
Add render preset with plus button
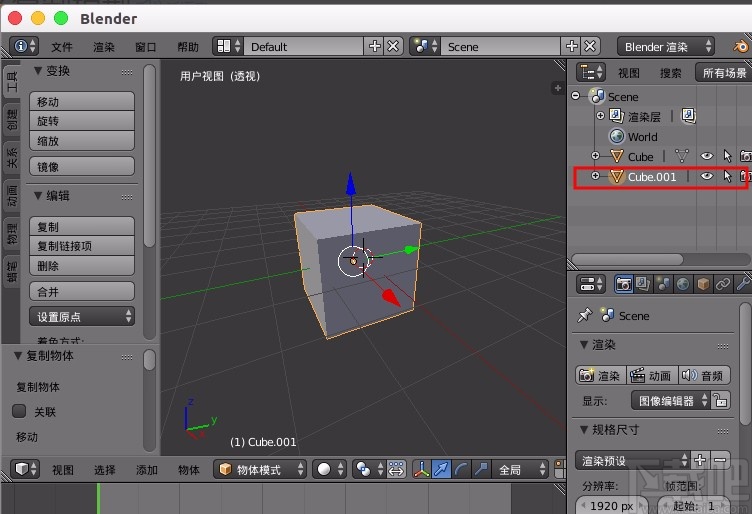pos(700,460)
